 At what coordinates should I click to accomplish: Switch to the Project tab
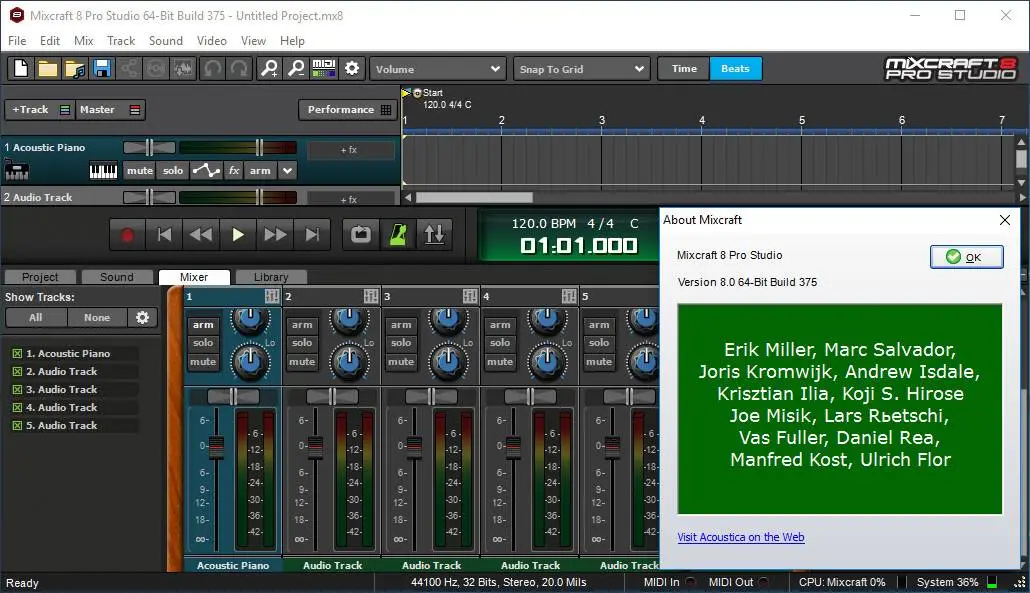click(x=40, y=277)
